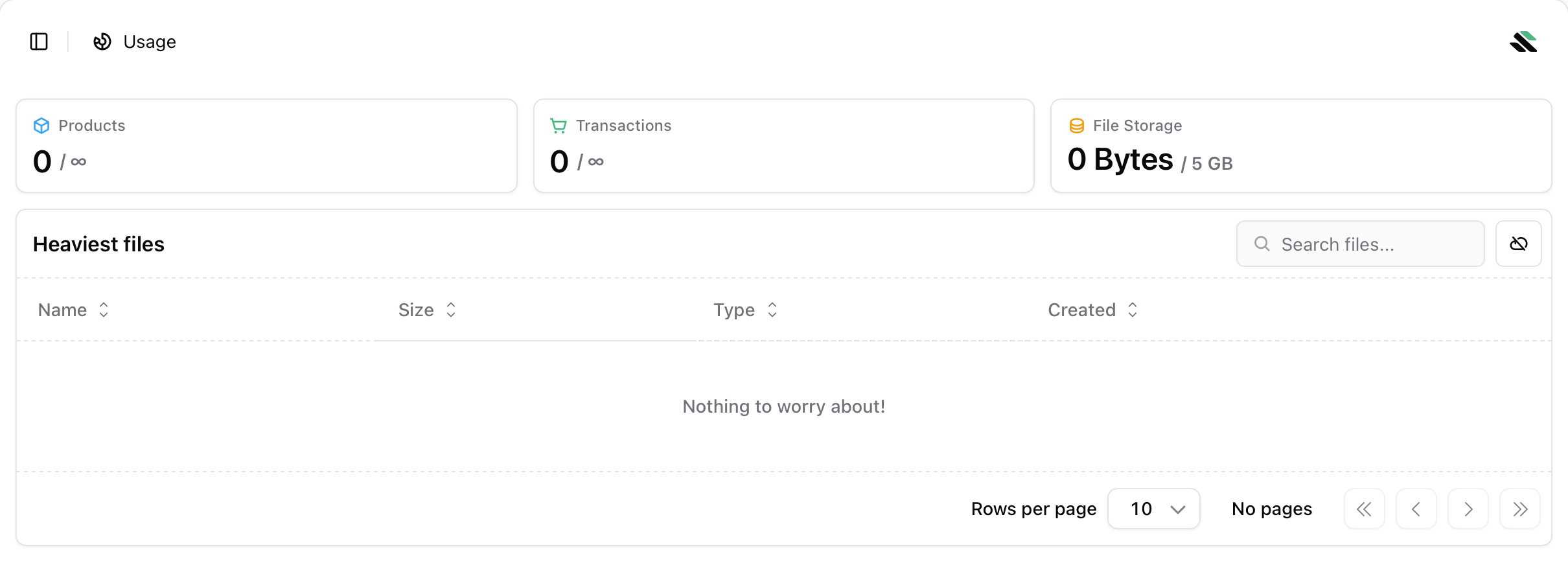Click the Transactions shopping cart icon
Viewport: 1568px width, 574px height.
(559, 126)
